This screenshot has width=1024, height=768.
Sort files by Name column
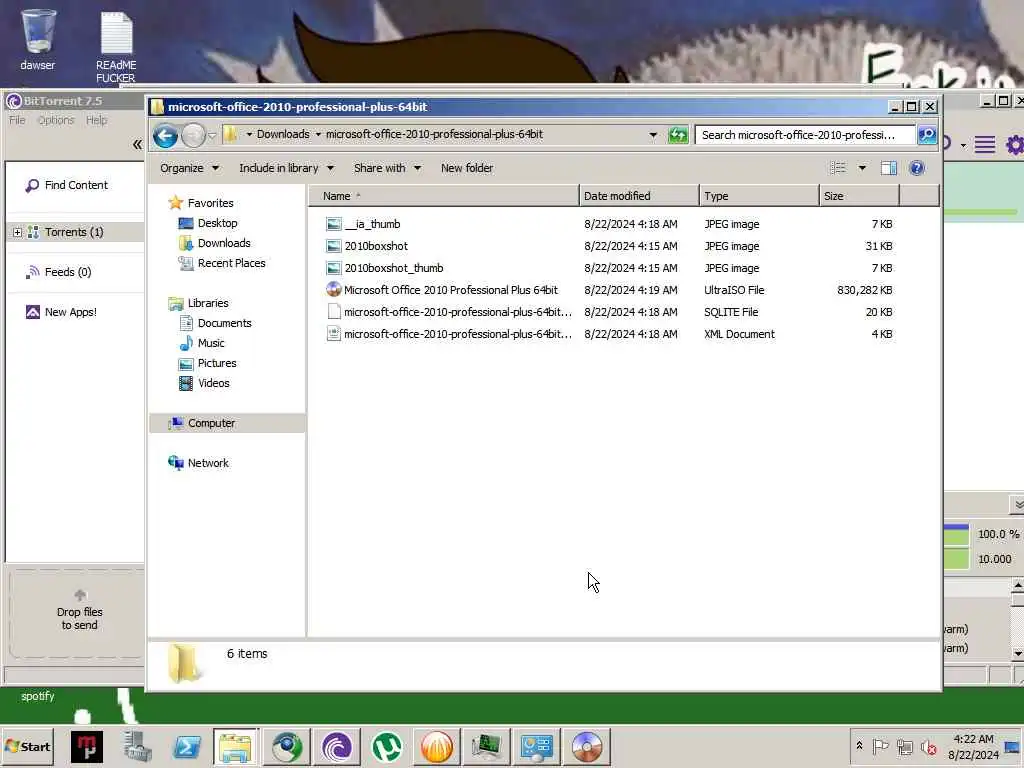[443, 196]
